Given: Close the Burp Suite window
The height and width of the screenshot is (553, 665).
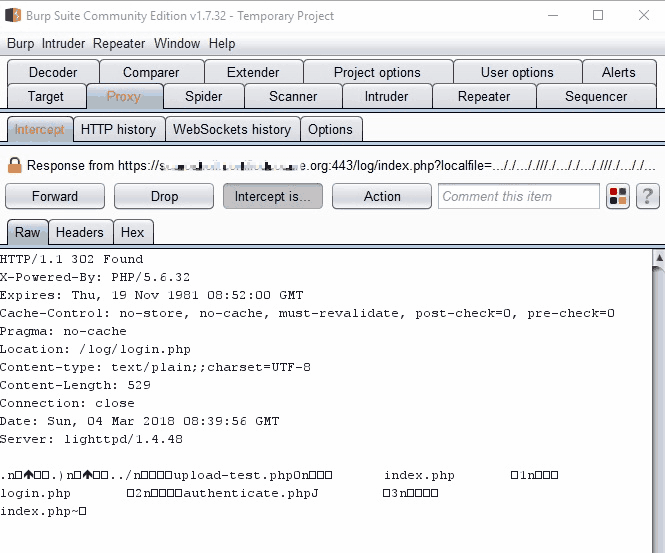Looking at the screenshot, I should [x=644, y=15].
